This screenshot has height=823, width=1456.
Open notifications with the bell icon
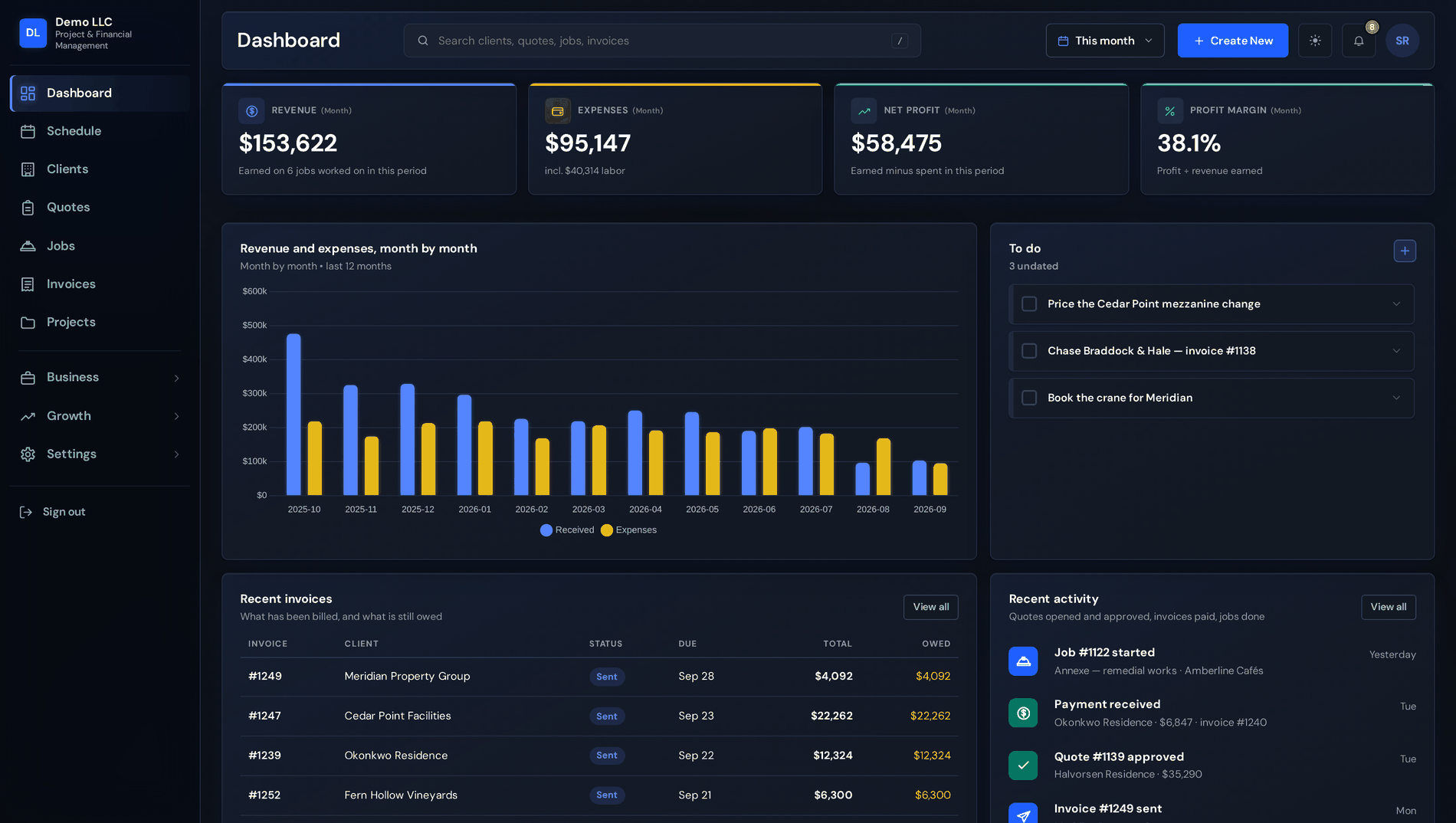pyautogui.click(x=1359, y=41)
